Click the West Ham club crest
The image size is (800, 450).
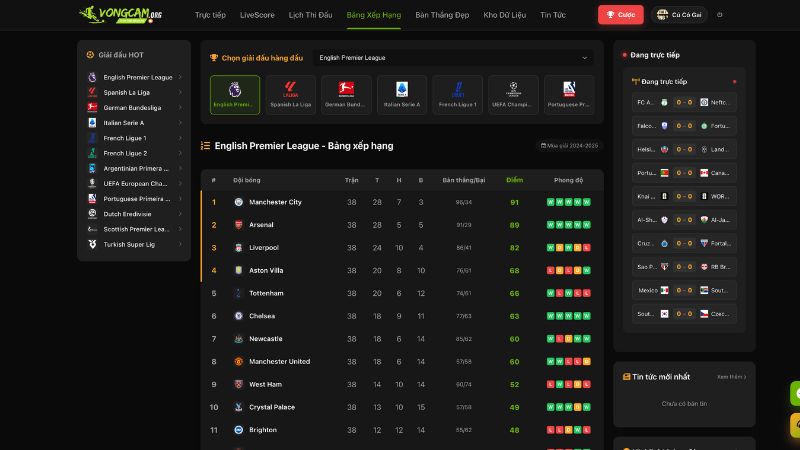[x=238, y=384]
